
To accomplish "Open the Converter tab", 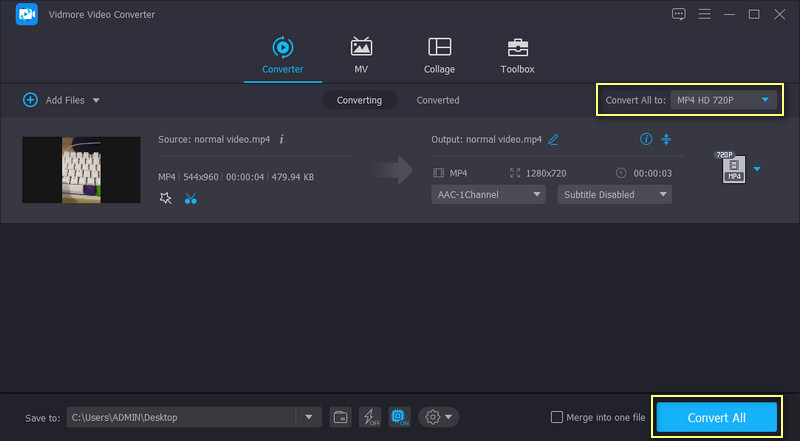I will click(x=283, y=55).
